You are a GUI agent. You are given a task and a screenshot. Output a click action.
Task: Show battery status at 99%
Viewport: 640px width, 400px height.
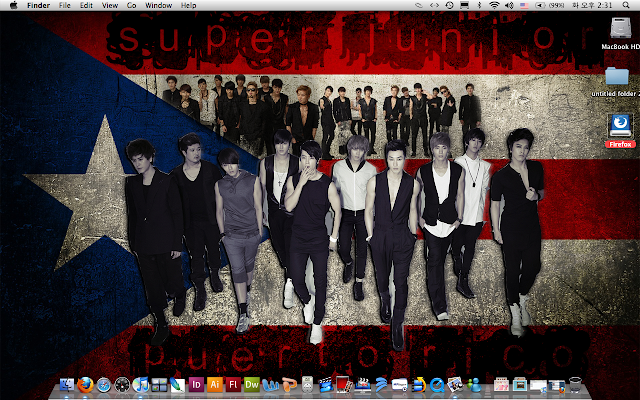coord(549,5)
